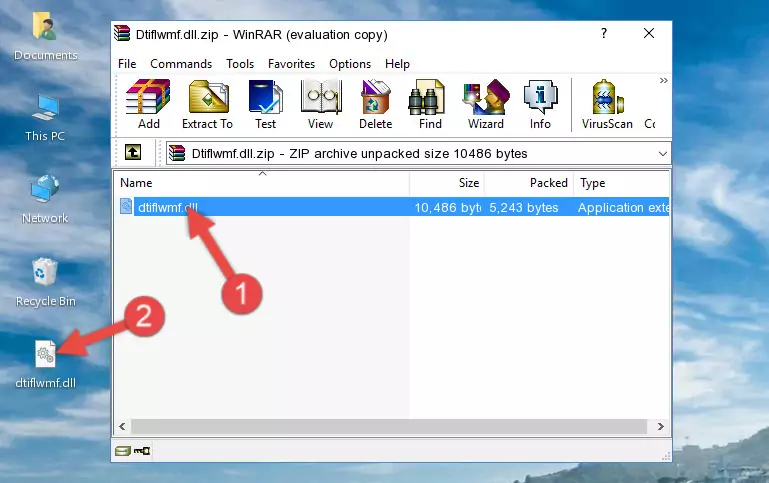Select the dtiflwmf.dll file row
The height and width of the screenshot is (483, 769).
(392, 207)
